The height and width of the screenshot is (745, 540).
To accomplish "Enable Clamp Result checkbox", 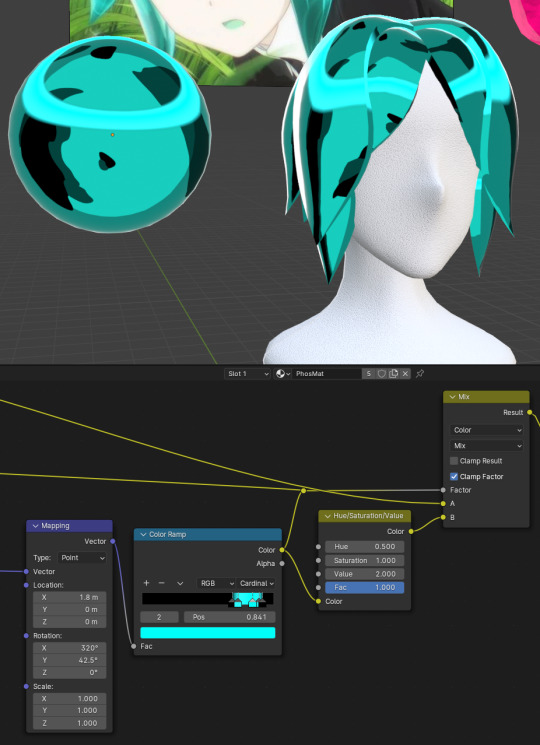I will pyautogui.click(x=454, y=461).
